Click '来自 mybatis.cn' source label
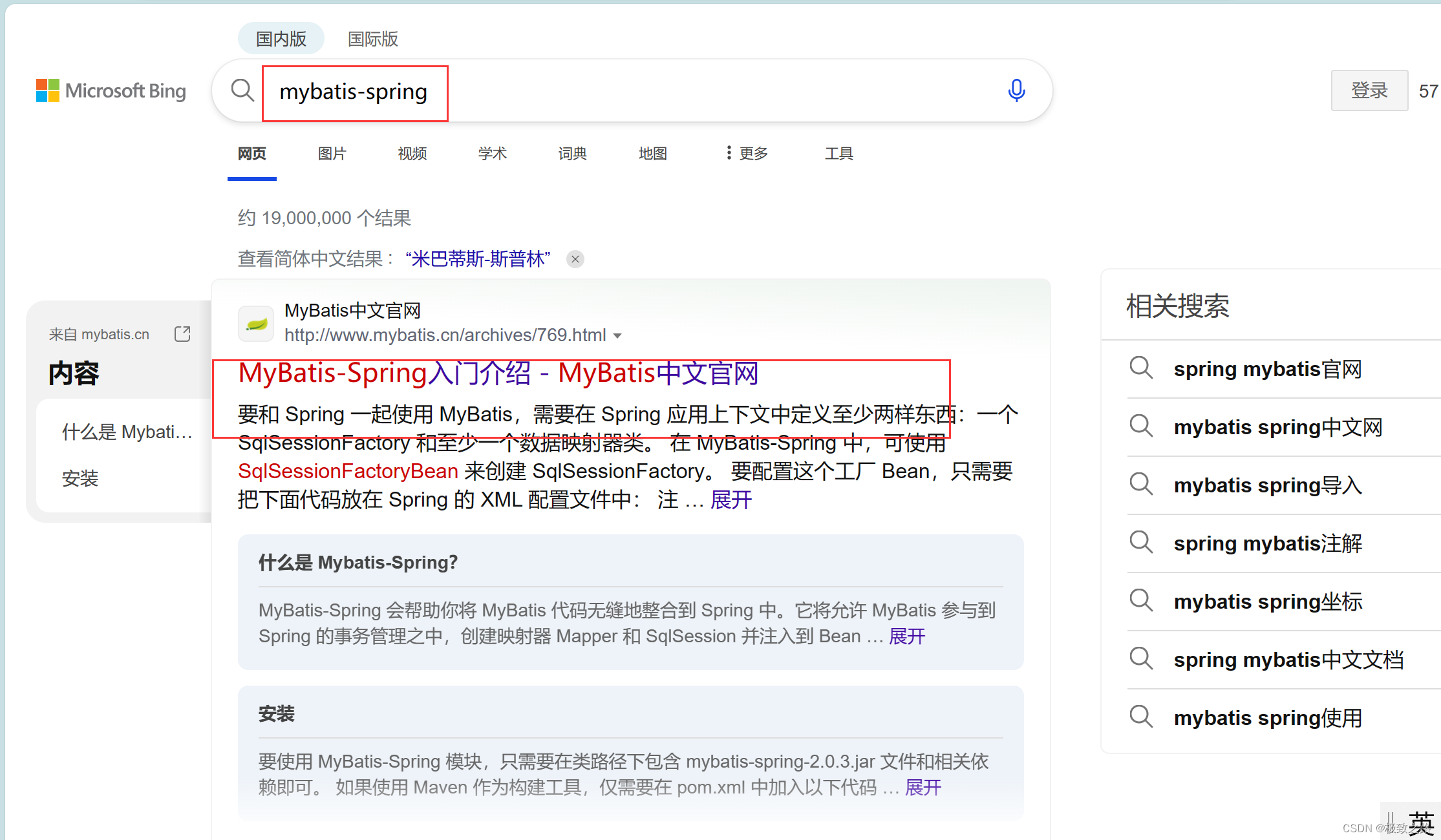The height and width of the screenshot is (840, 1441). (x=99, y=334)
